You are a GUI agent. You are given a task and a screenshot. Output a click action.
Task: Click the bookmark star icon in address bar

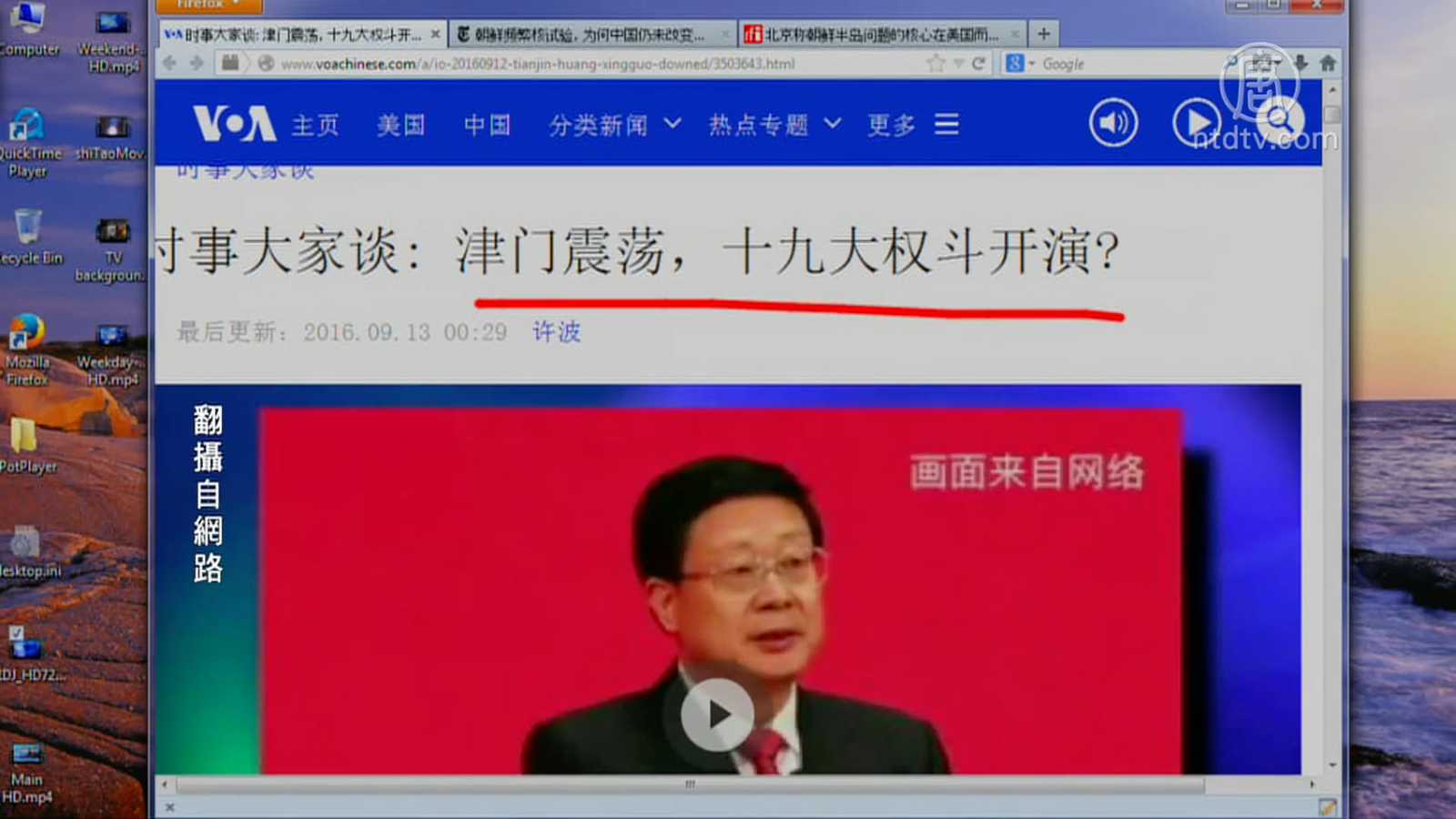point(935,64)
